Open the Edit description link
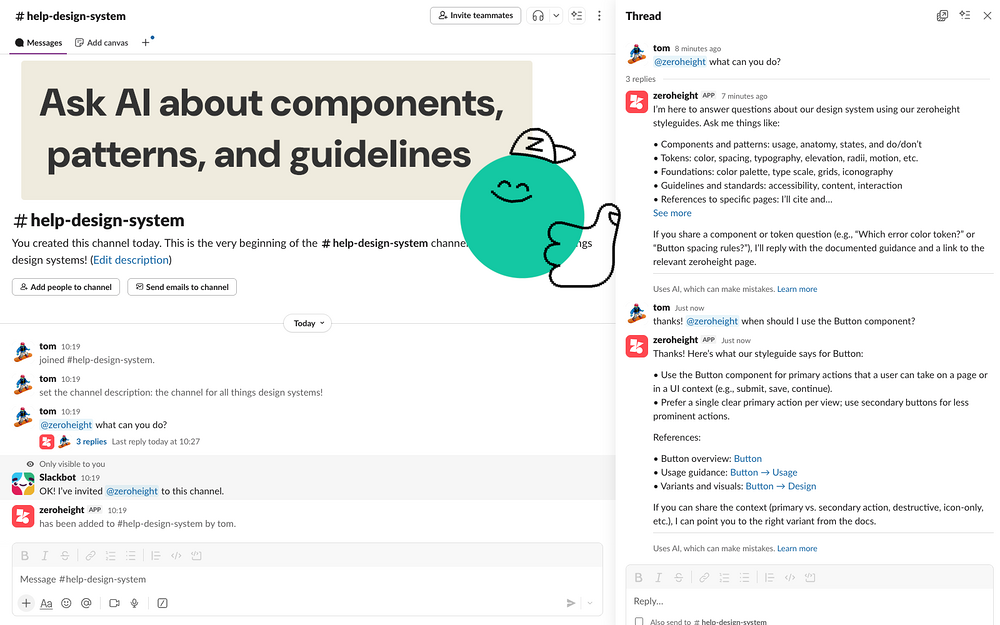The height and width of the screenshot is (625, 1000). click(131, 260)
